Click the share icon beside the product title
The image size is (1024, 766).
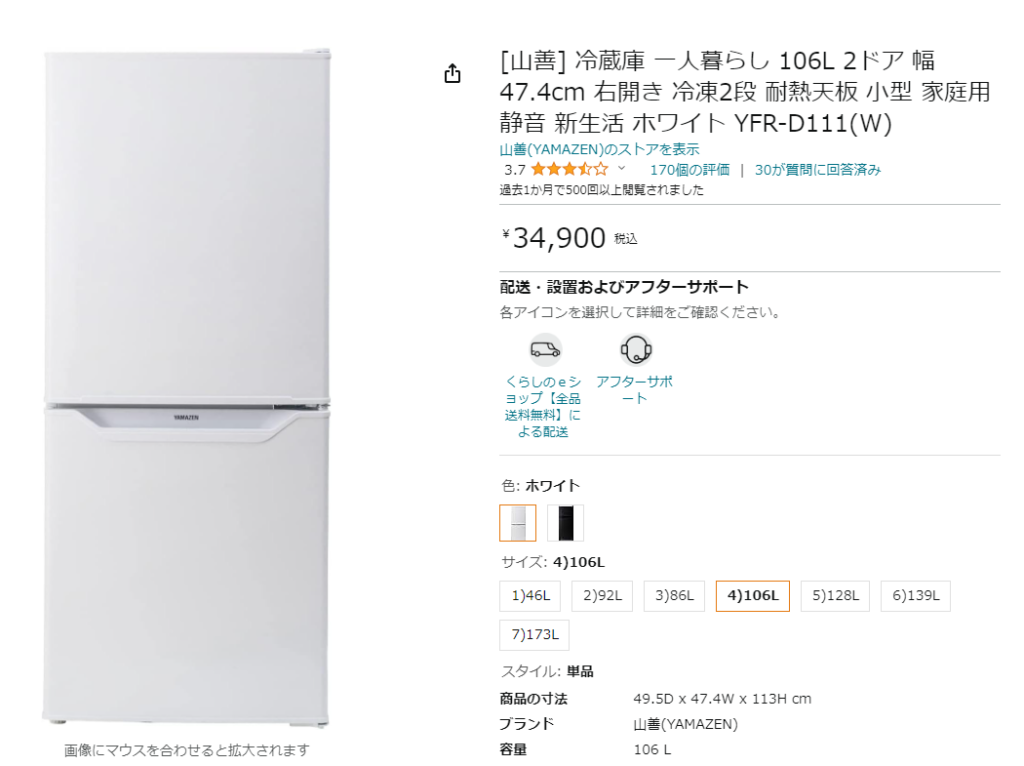(x=452, y=74)
